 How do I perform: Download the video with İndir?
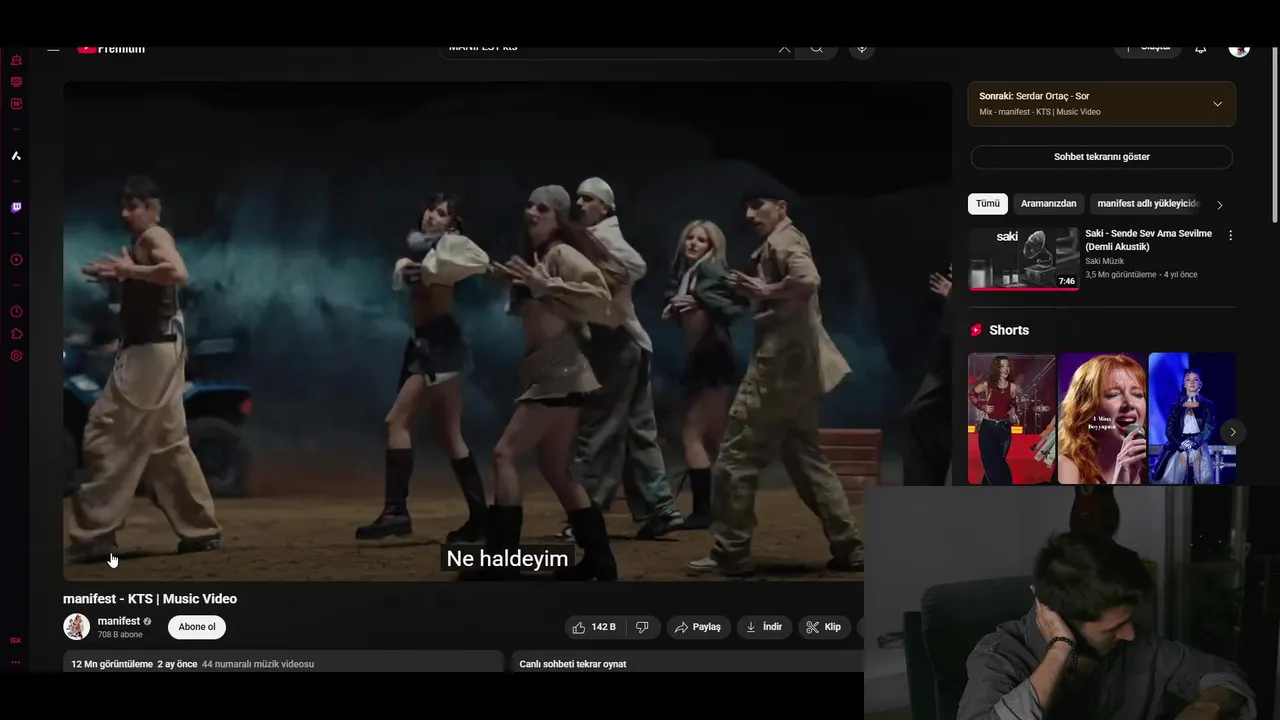765,627
